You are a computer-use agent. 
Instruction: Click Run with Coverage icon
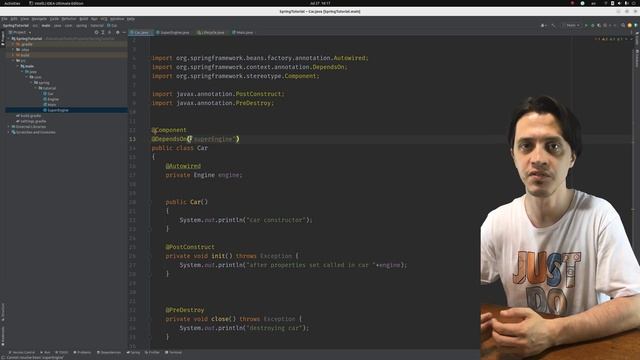[x=599, y=25]
